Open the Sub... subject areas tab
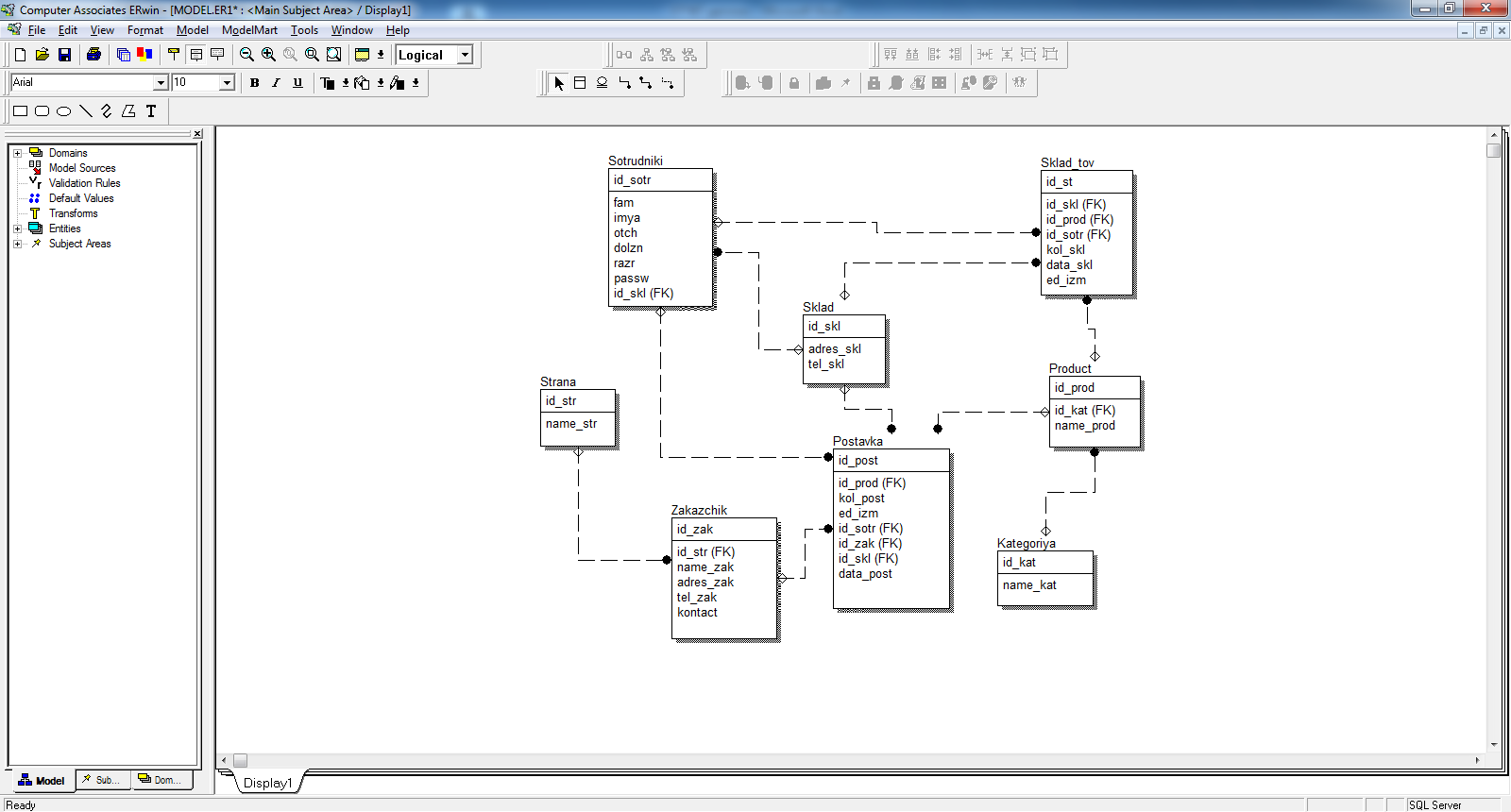The height and width of the screenshot is (812, 1511). pyautogui.click(x=102, y=780)
